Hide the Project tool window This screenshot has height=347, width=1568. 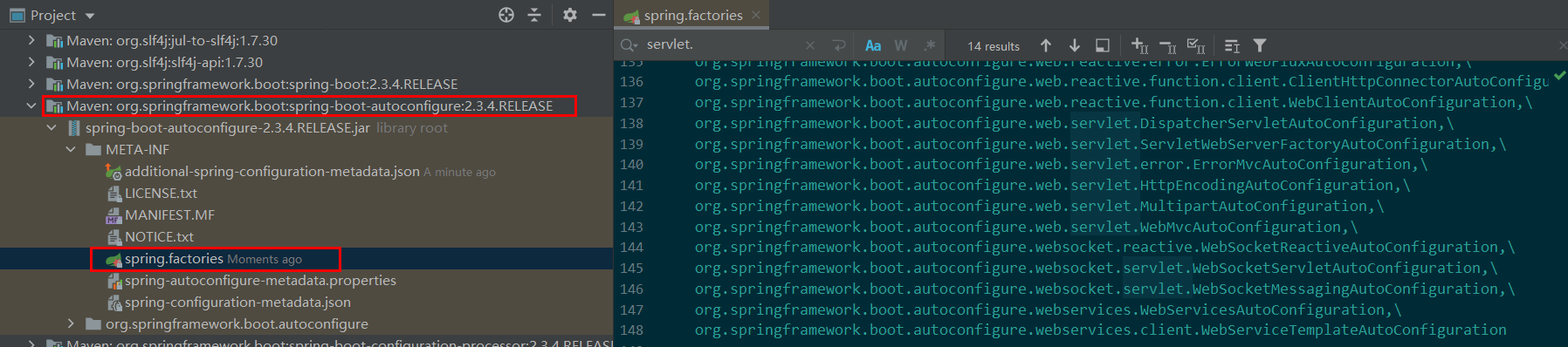[599, 15]
